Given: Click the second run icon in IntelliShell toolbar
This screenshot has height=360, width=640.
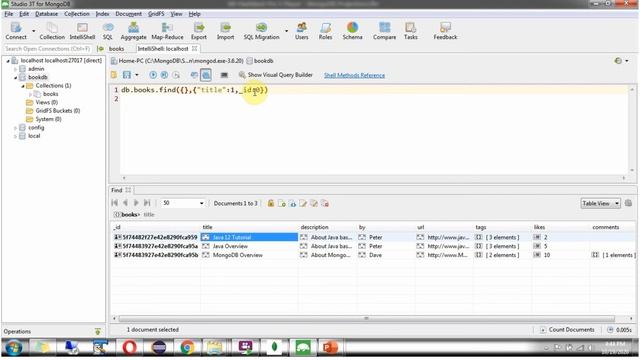Looking at the screenshot, I should coord(164,75).
